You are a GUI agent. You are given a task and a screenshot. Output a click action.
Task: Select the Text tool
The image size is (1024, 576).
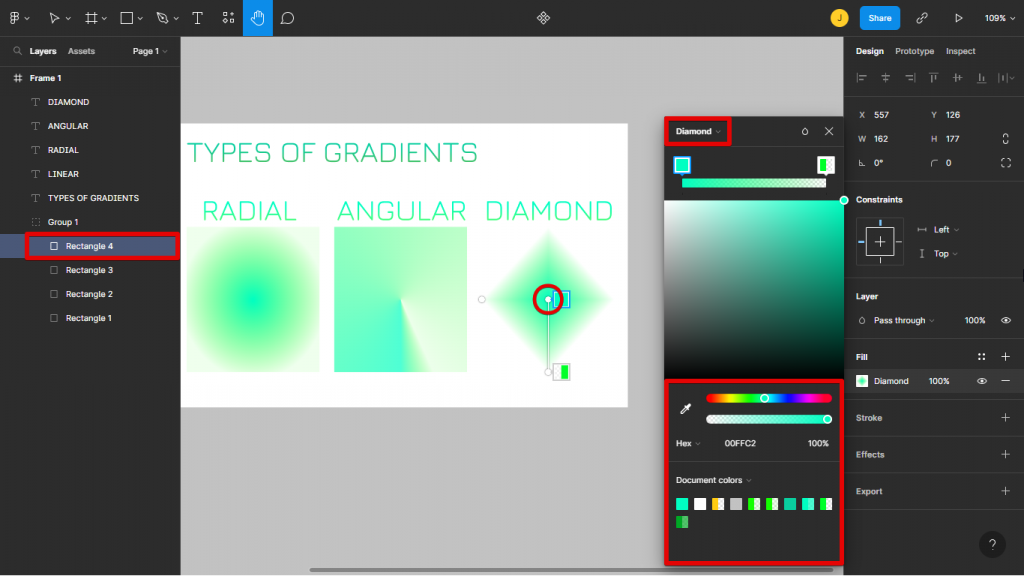coord(196,17)
